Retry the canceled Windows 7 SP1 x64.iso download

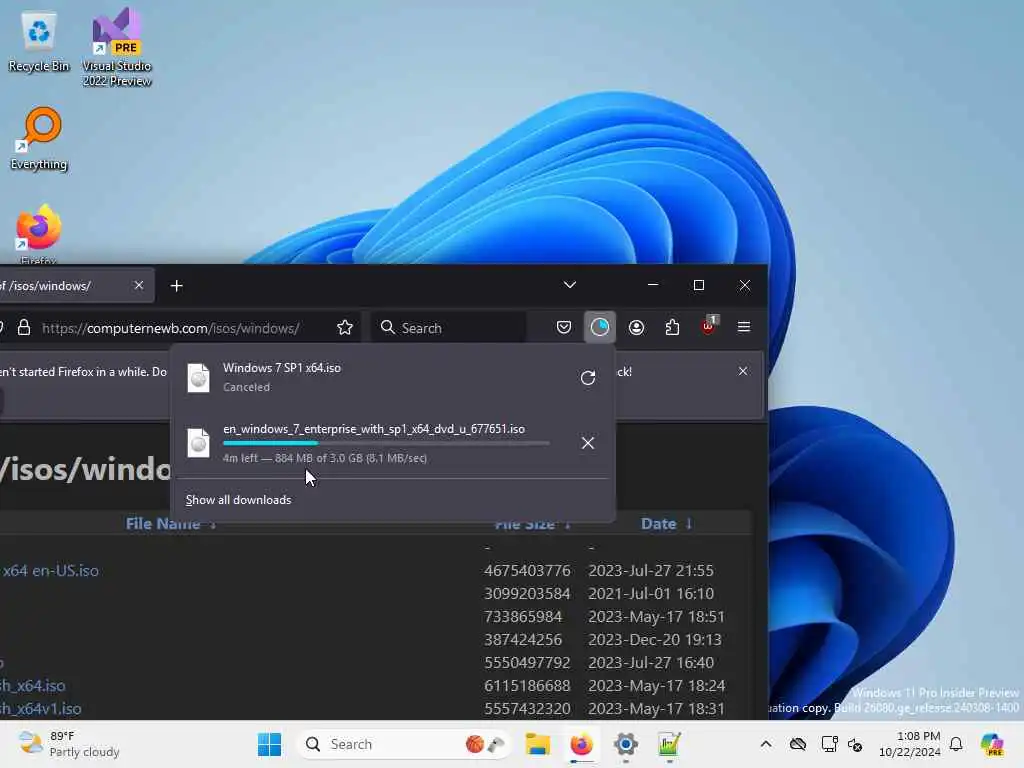click(x=588, y=377)
